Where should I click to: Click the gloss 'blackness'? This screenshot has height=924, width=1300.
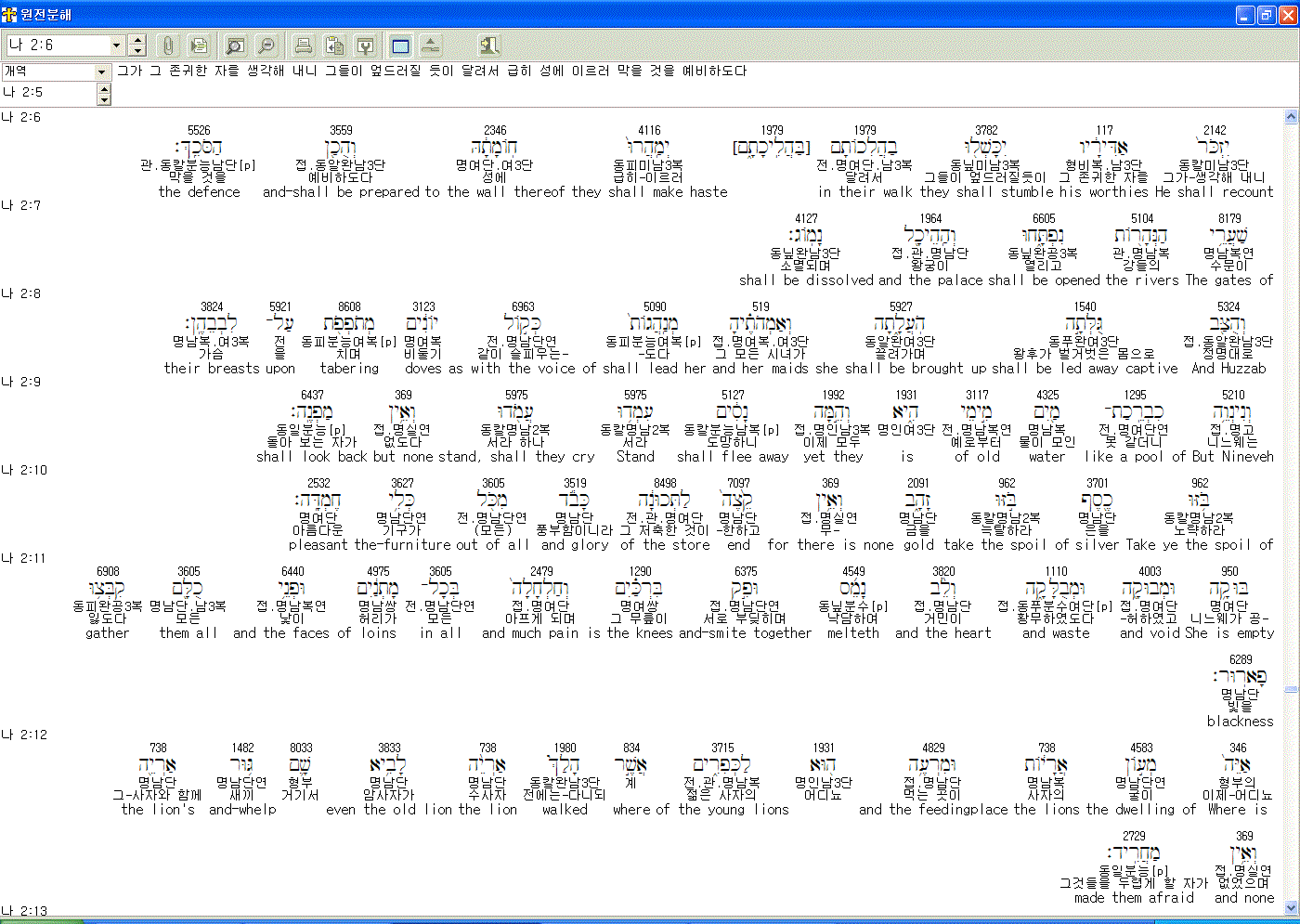pos(1241,722)
